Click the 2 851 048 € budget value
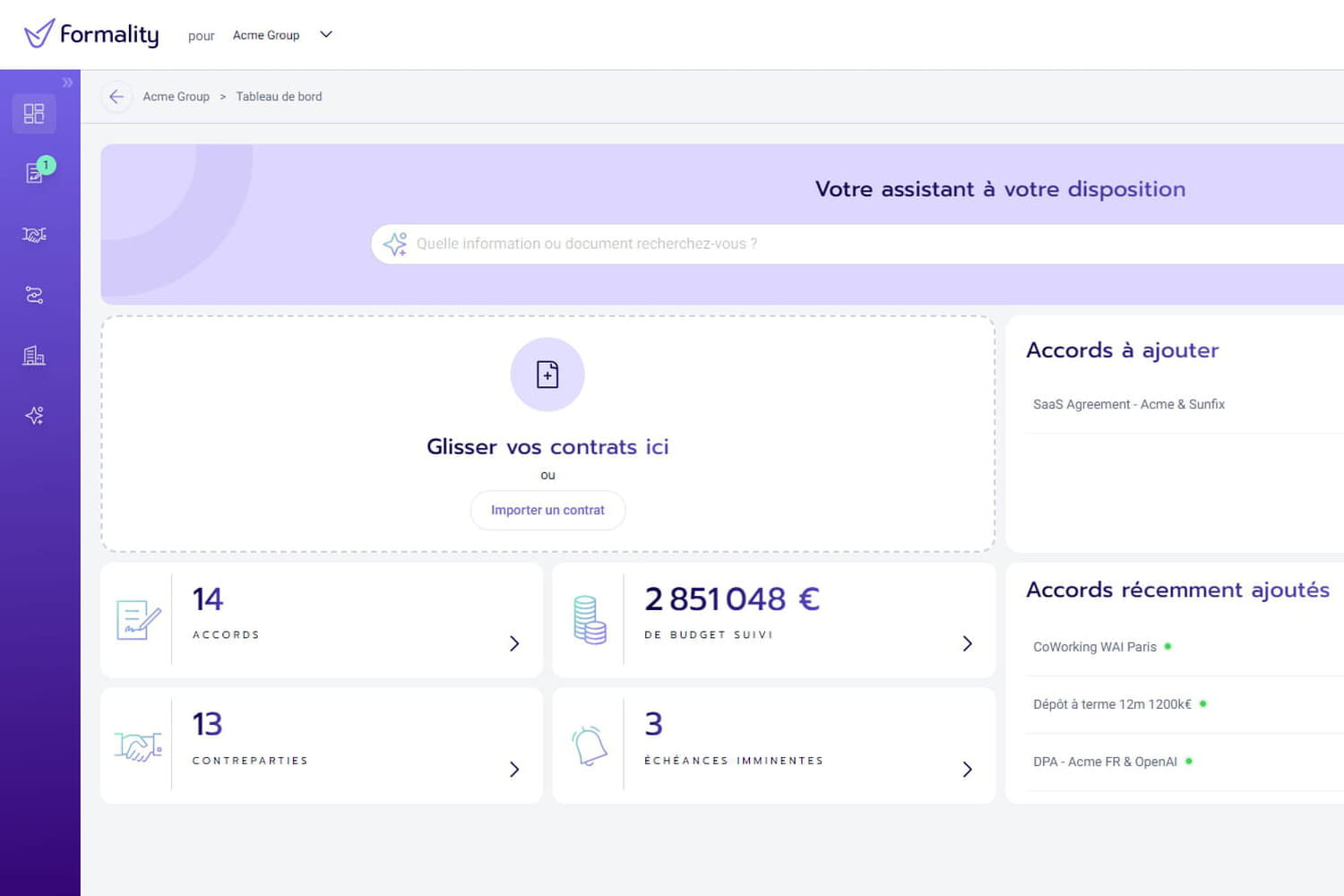The height and width of the screenshot is (896, 1344). 732,599
